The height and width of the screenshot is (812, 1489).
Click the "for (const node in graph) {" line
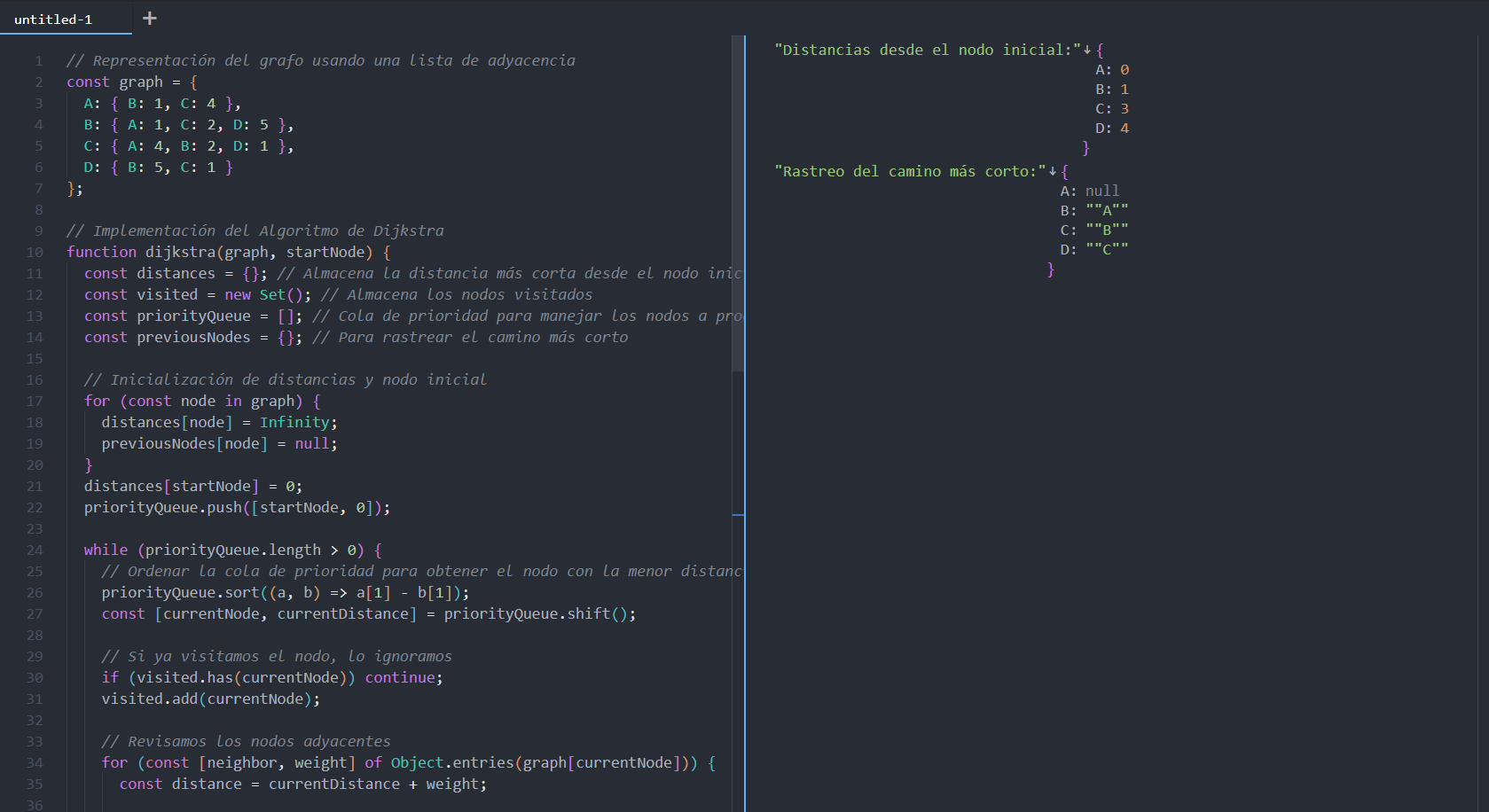pos(202,402)
